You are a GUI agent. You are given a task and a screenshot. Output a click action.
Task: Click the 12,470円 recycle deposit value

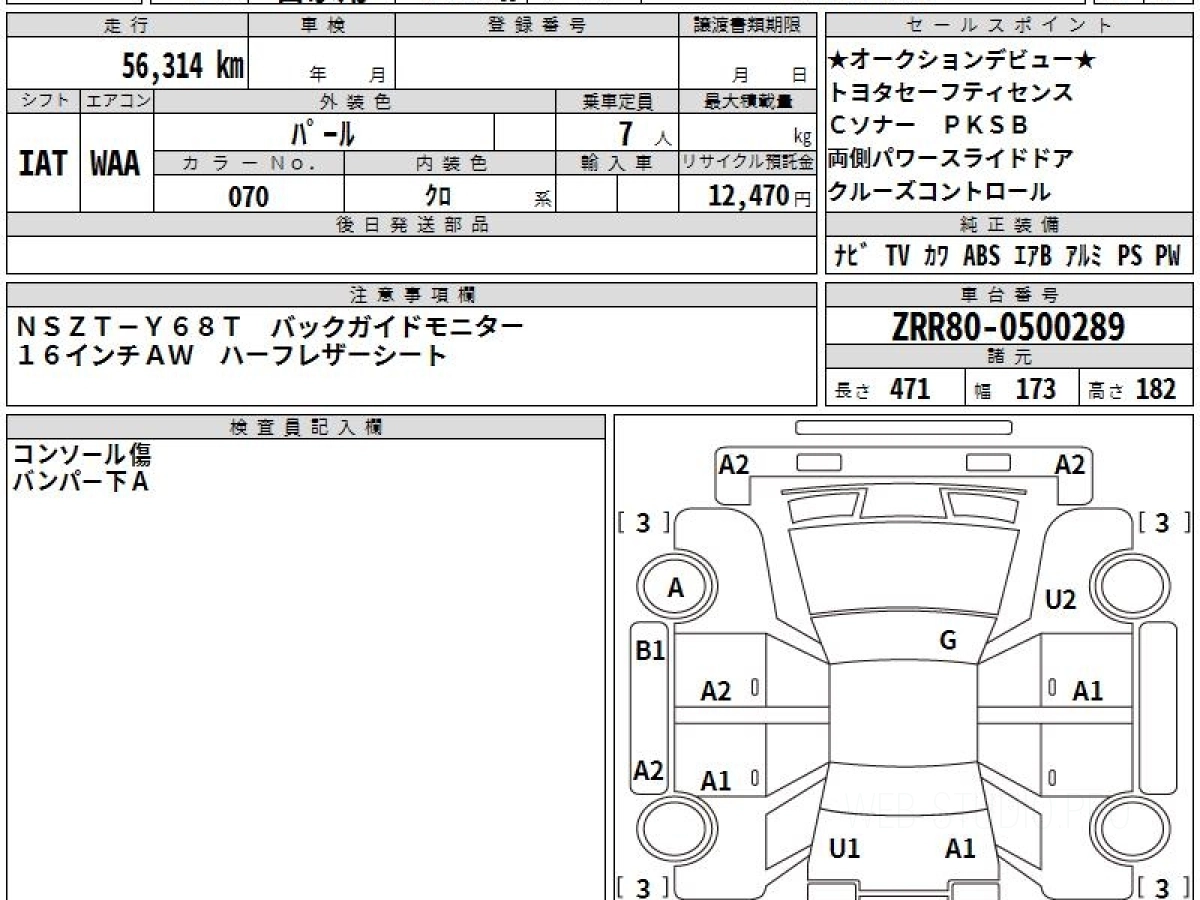click(760, 196)
